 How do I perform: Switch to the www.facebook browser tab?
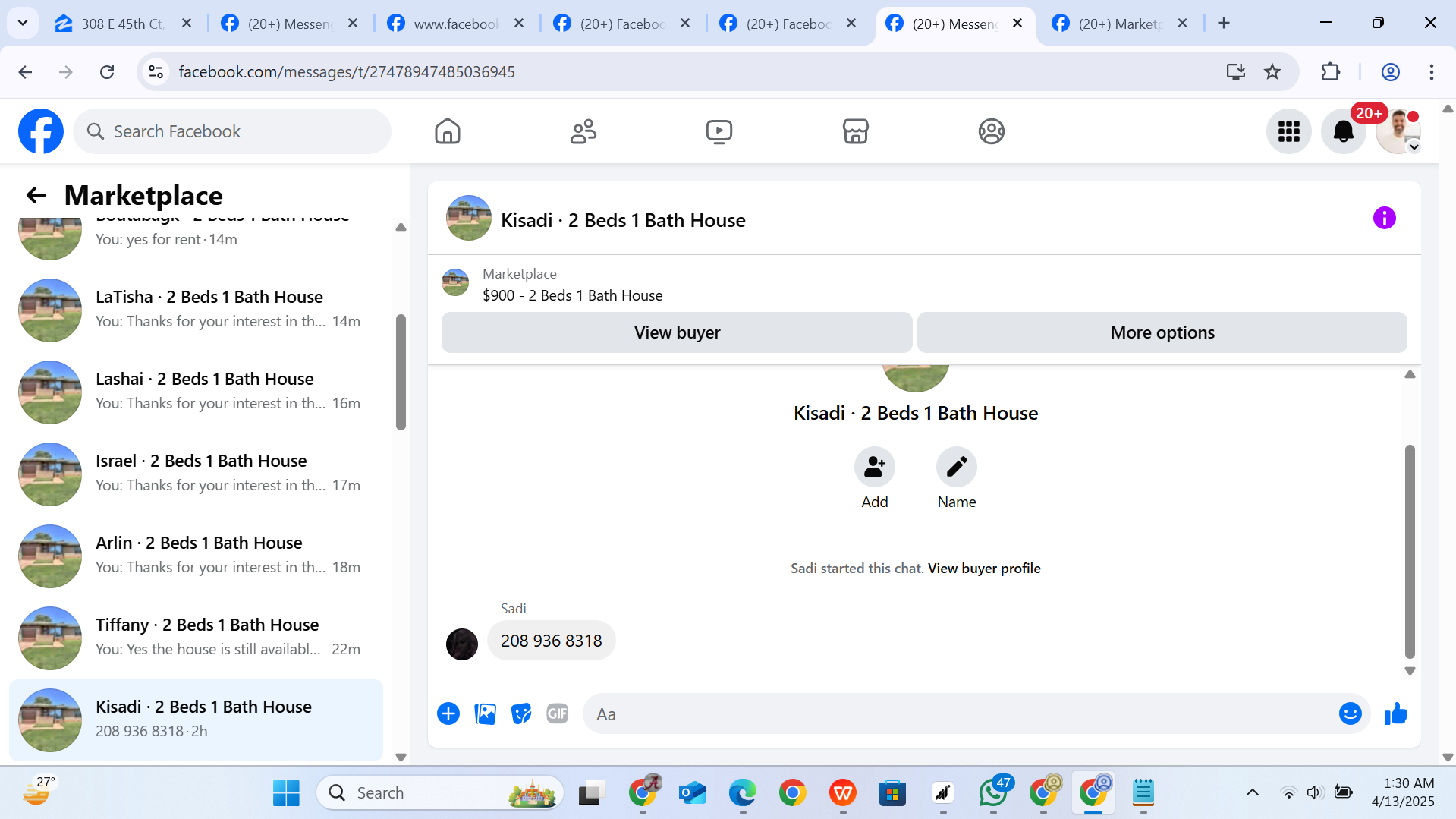click(x=455, y=24)
